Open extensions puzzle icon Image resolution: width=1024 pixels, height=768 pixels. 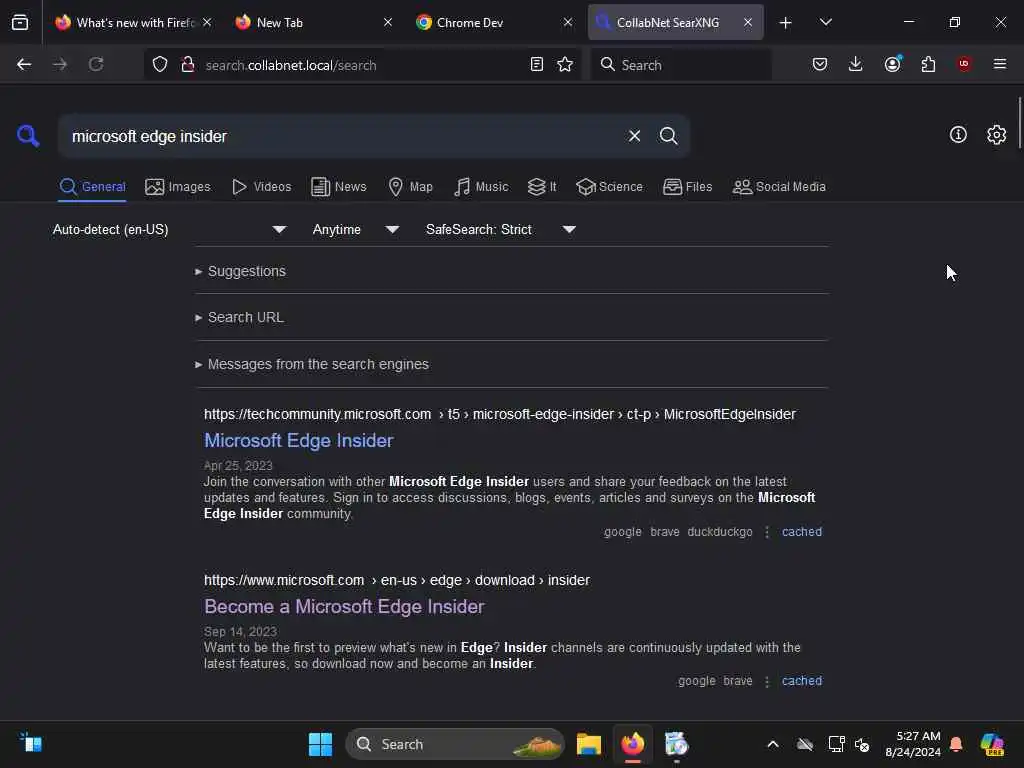(928, 64)
